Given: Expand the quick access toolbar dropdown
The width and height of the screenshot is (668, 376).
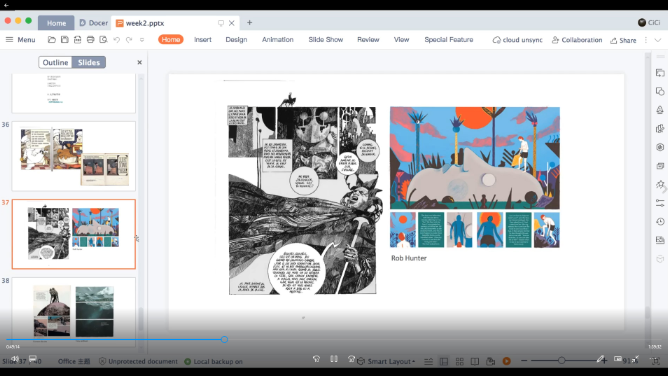Looking at the screenshot, I should click(x=142, y=40).
